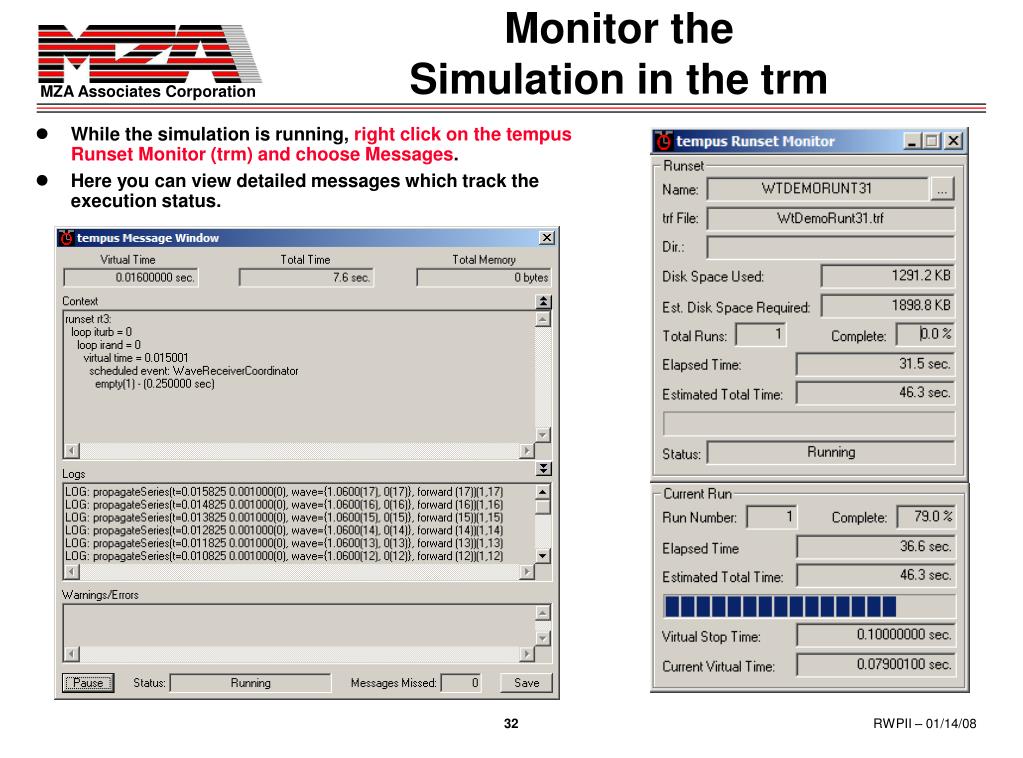
Task: Click Runset Complete field showing 0.0 %
Action: pyautogui.click(x=925, y=335)
